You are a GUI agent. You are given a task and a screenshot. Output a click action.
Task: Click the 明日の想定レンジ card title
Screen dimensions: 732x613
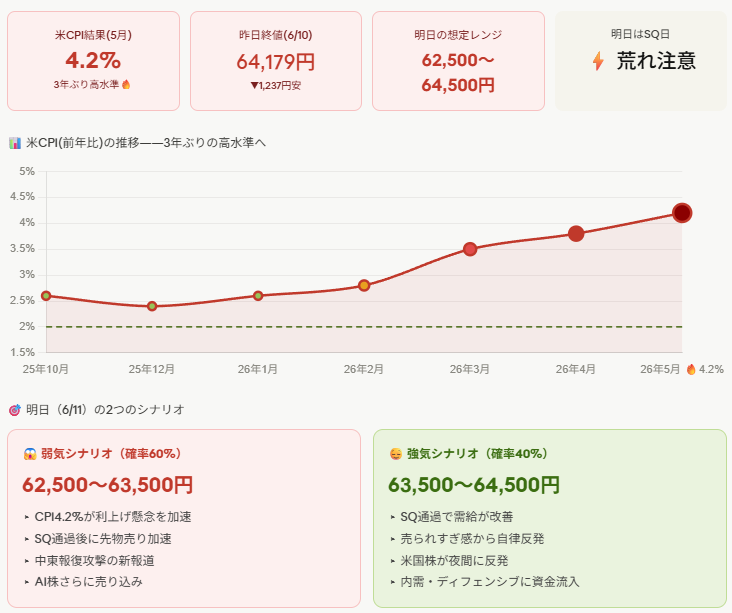tap(458, 35)
